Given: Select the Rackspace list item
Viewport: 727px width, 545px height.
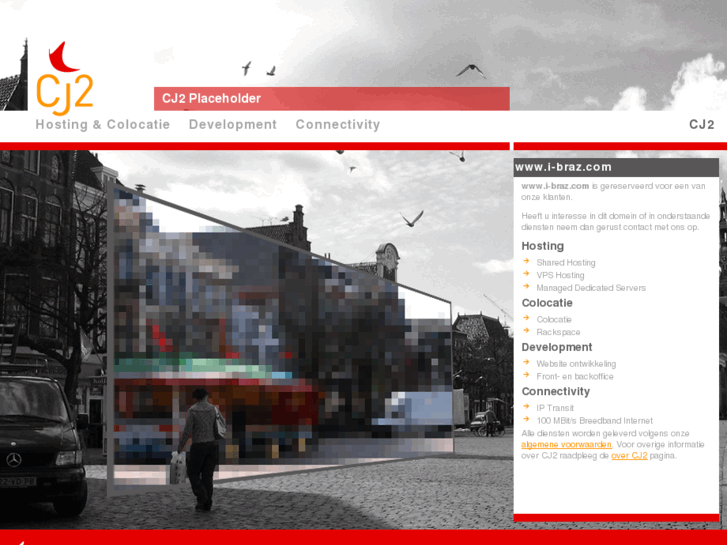Looking at the screenshot, I should click(558, 332).
